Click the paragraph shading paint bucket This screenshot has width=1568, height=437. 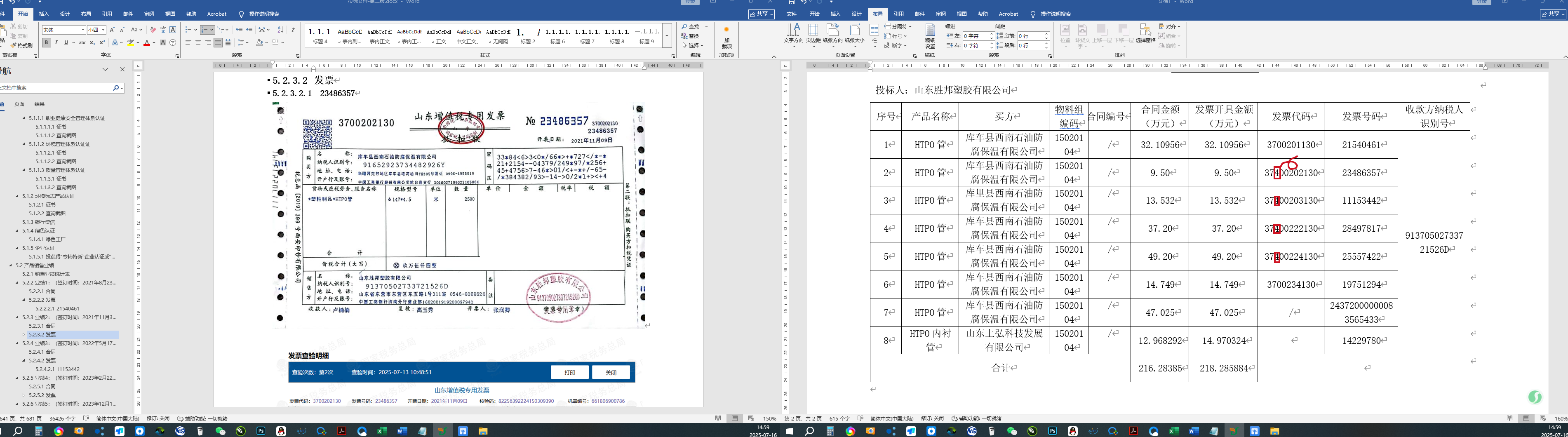click(x=259, y=42)
